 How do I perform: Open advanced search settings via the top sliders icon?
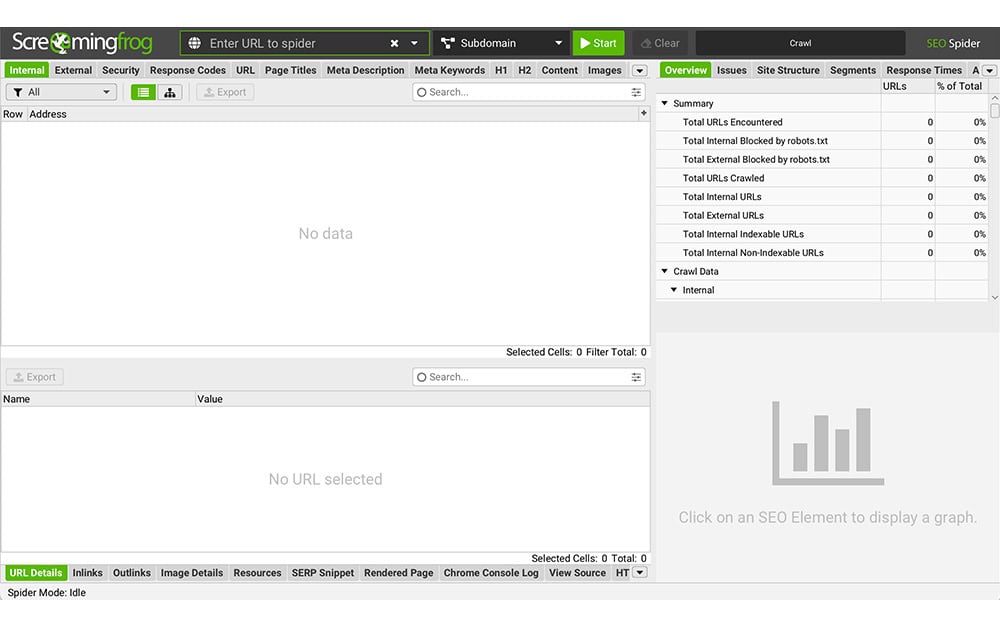click(x=636, y=91)
